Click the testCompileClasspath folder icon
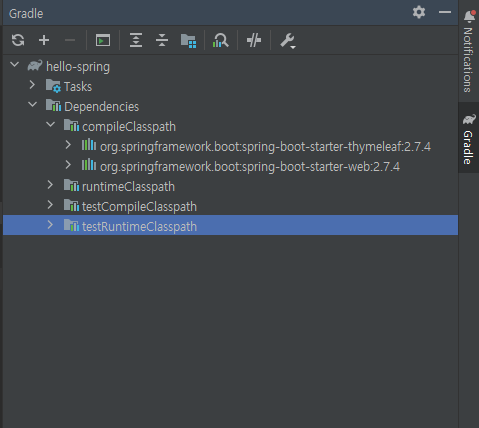This screenshot has width=479, height=428. tap(71, 205)
